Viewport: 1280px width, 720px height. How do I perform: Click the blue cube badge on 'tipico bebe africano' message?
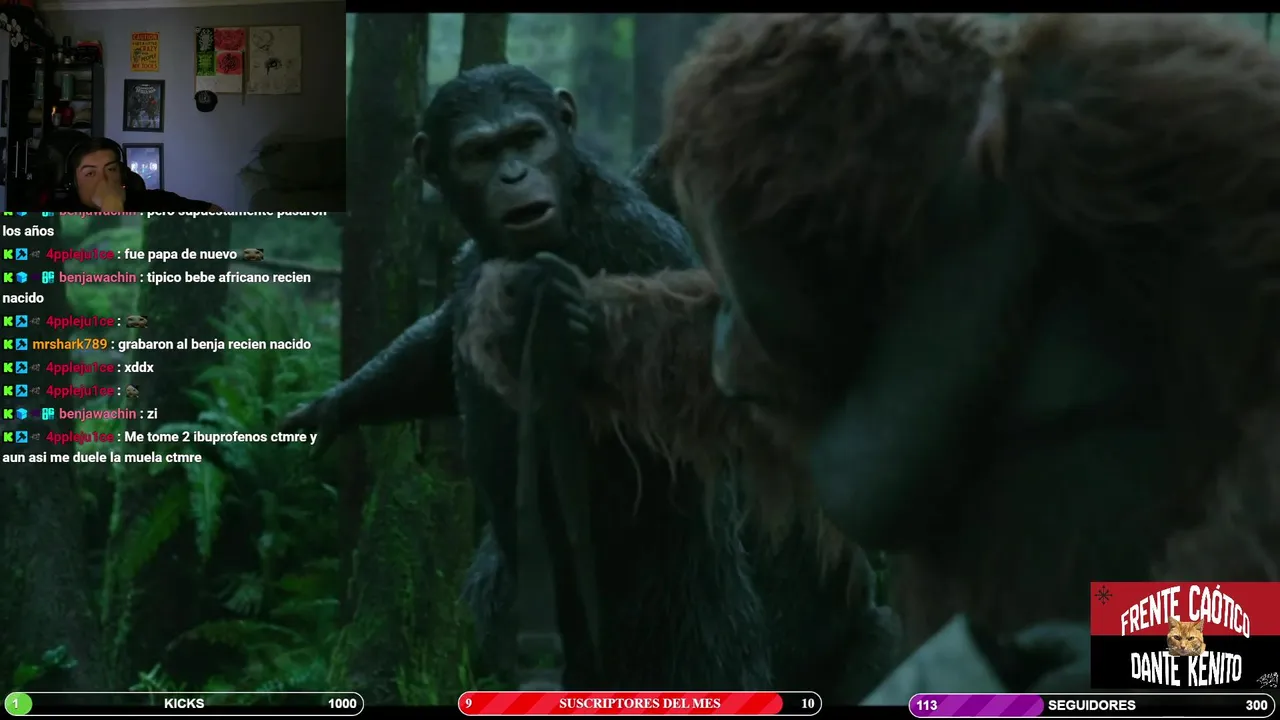[22, 277]
